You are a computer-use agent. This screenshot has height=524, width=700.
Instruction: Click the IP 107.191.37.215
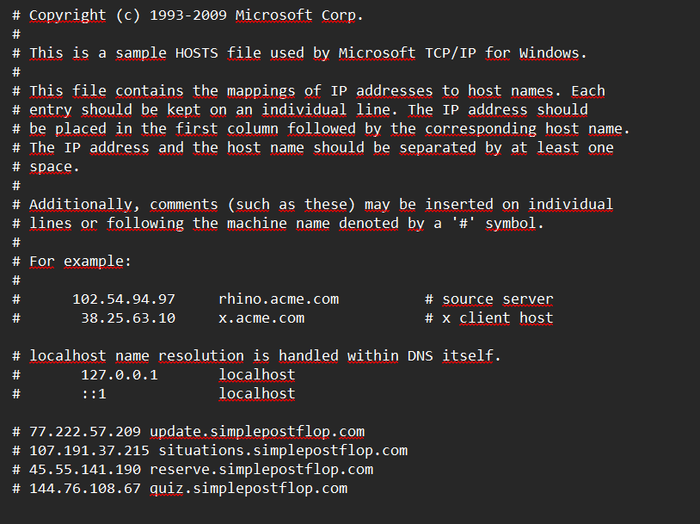89,450
